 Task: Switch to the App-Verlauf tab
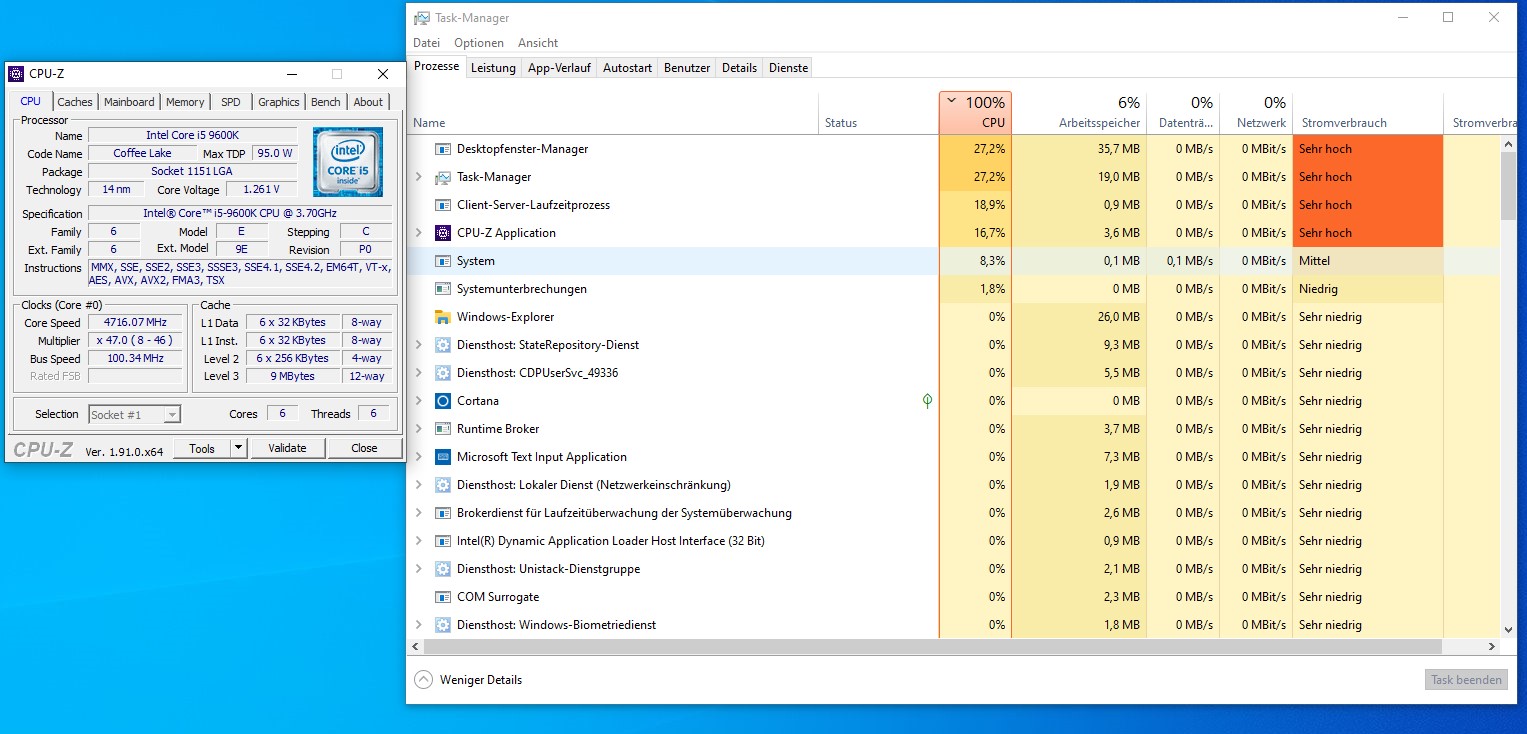tap(559, 68)
